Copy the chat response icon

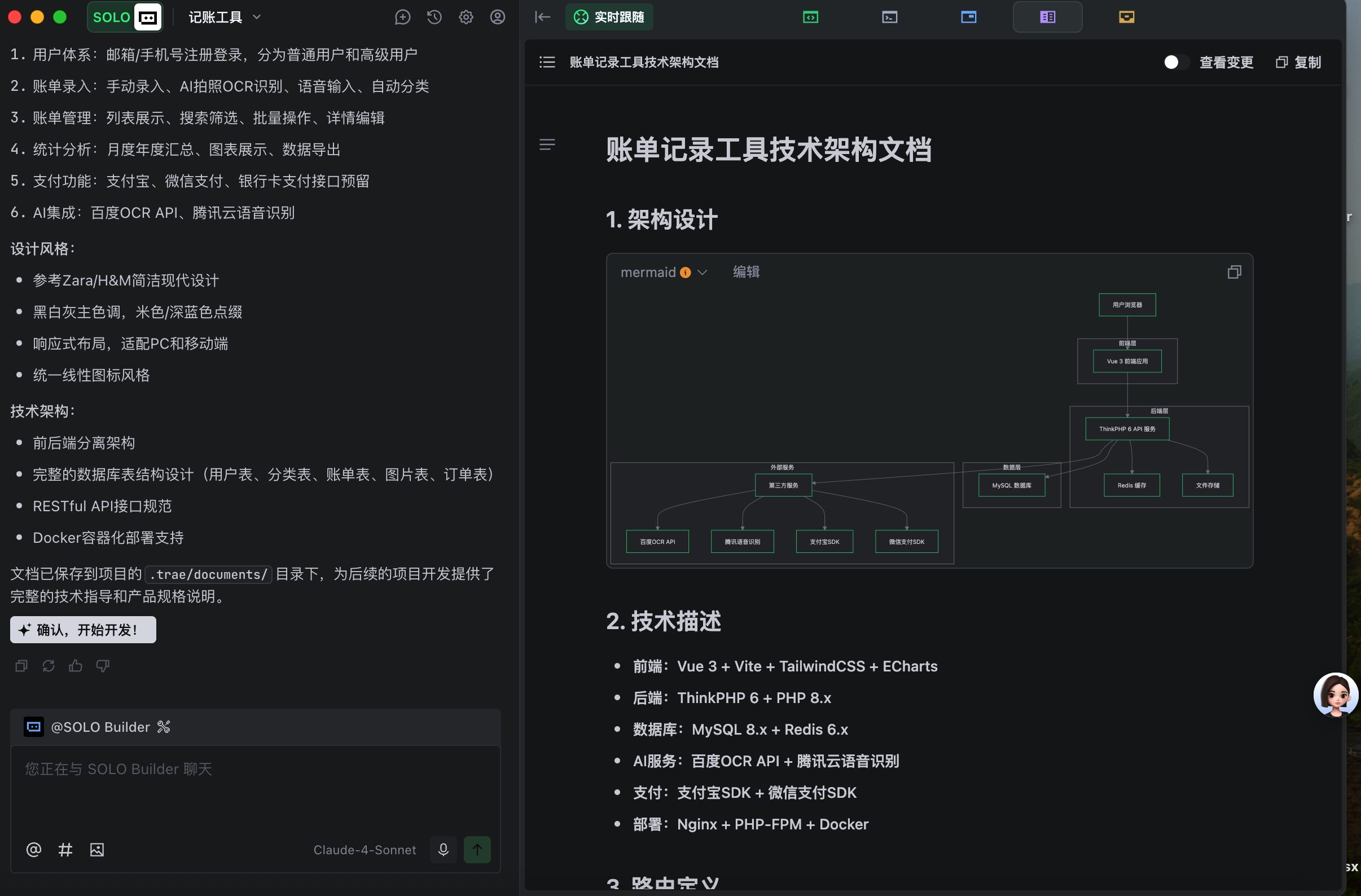point(21,666)
